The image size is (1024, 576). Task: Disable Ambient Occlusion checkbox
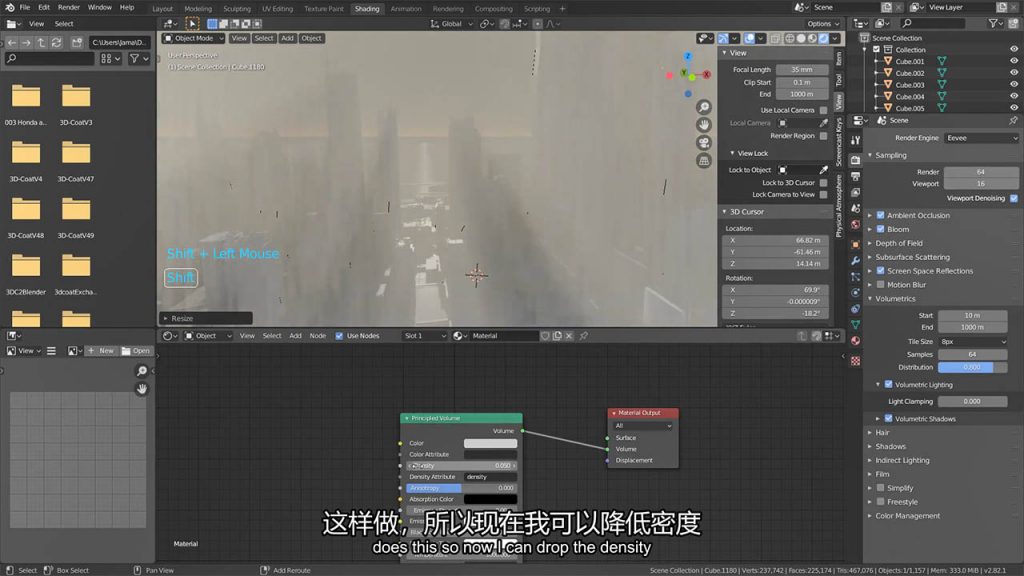pos(880,215)
